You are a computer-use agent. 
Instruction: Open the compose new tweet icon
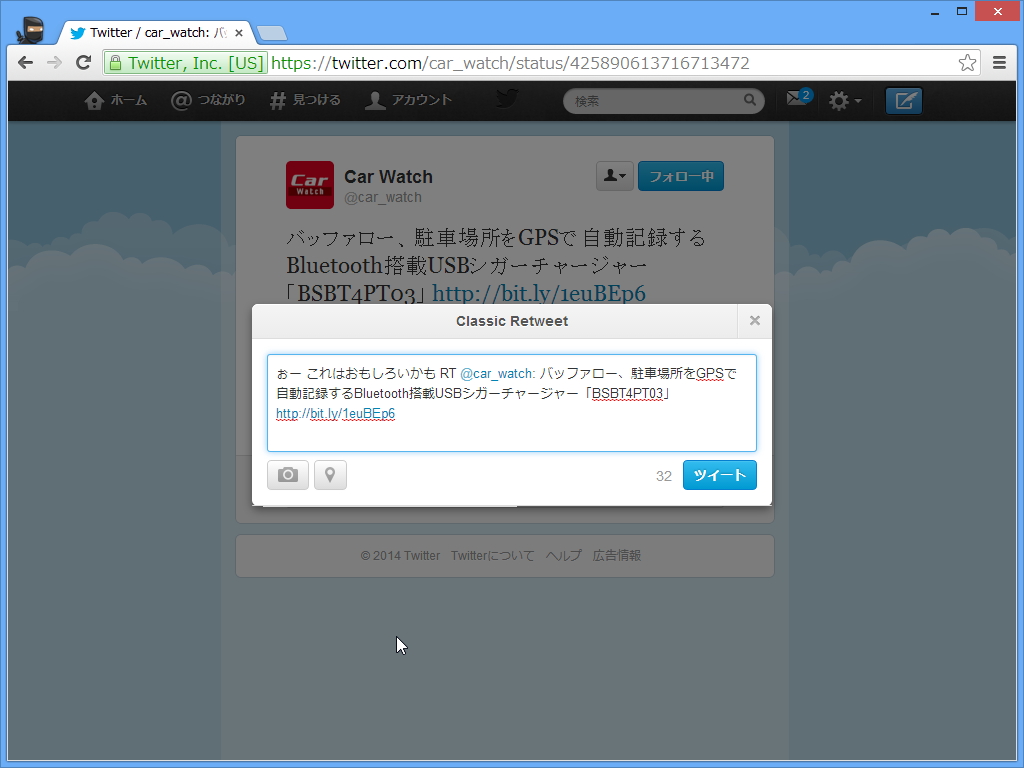[x=903, y=100]
